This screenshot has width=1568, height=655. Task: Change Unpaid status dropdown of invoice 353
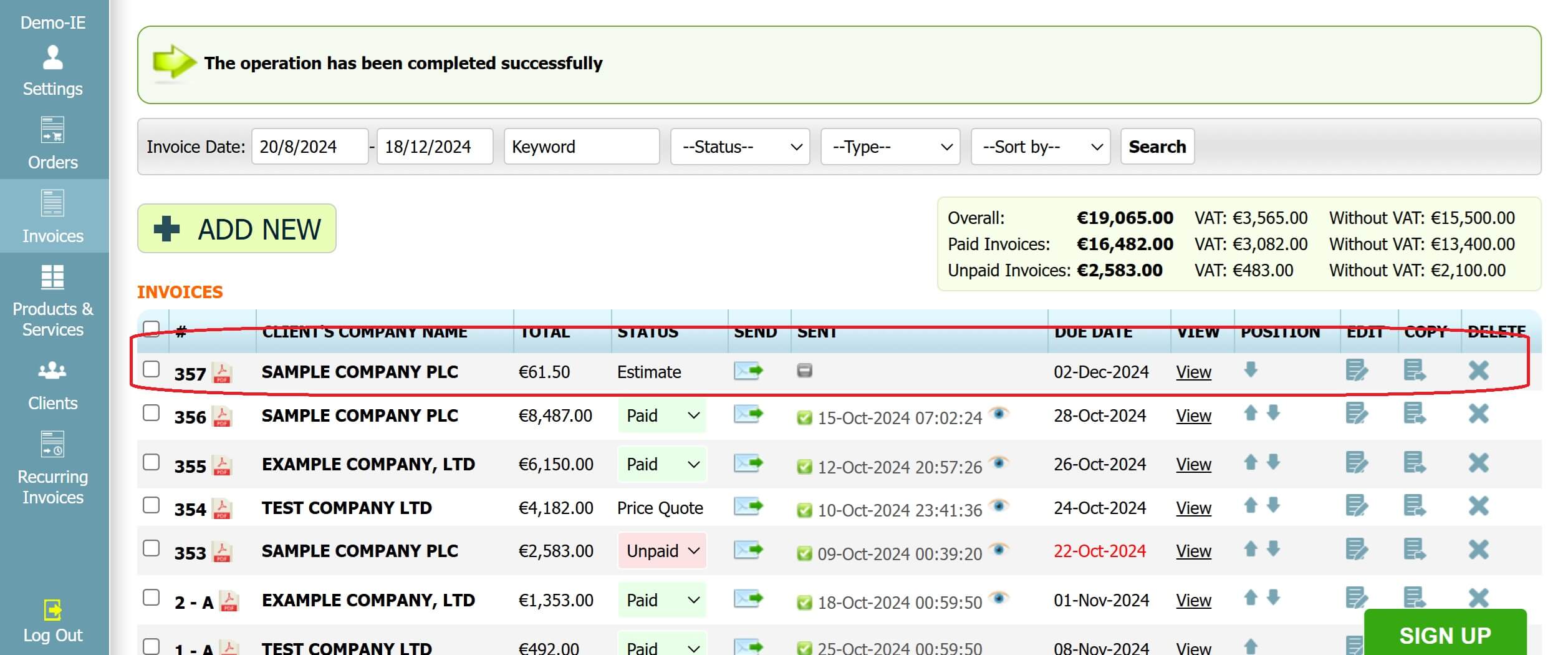662,551
